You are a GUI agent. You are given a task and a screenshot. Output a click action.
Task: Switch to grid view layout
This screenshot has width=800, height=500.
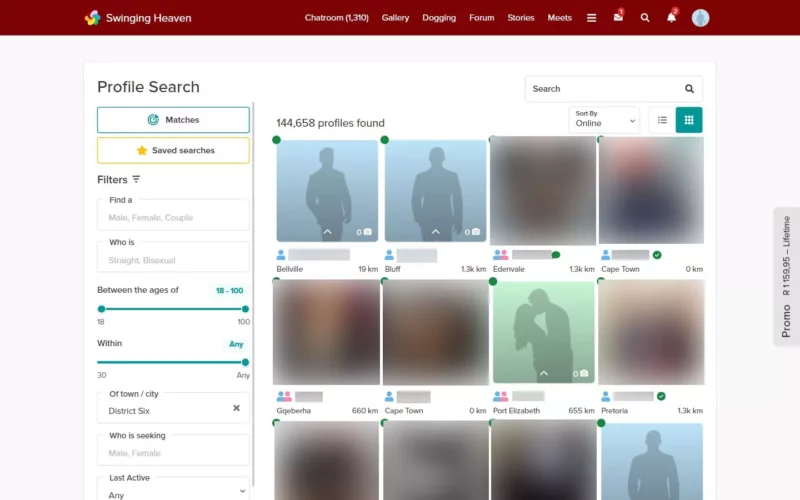coord(689,120)
